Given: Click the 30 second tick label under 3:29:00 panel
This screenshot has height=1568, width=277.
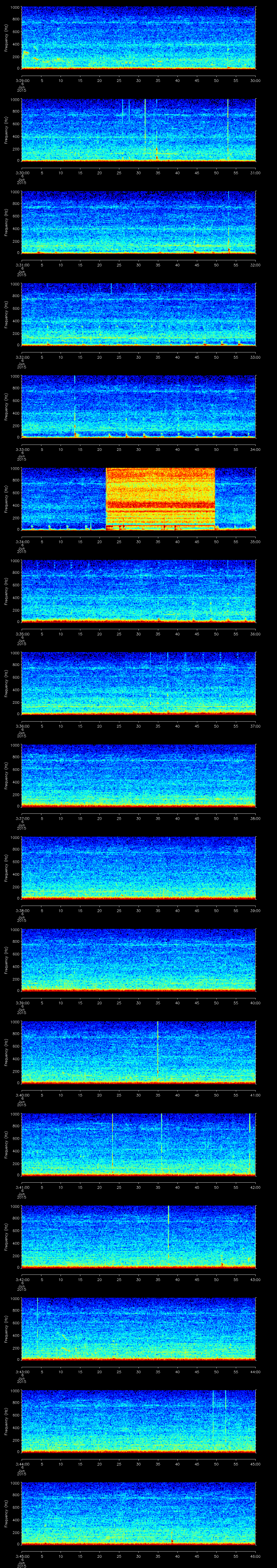Looking at the screenshot, I should pos(138,80).
